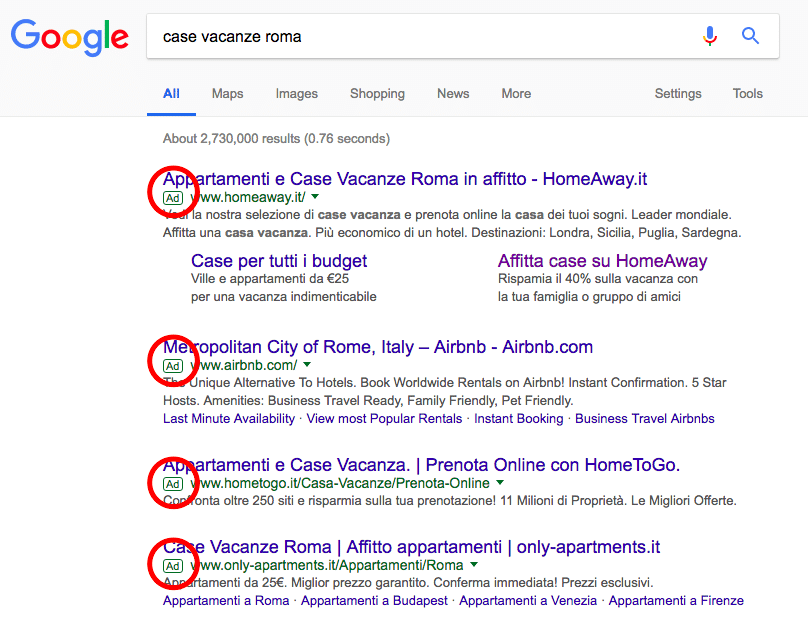
Task: Switch to the Images tab
Action: [x=296, y=94]
